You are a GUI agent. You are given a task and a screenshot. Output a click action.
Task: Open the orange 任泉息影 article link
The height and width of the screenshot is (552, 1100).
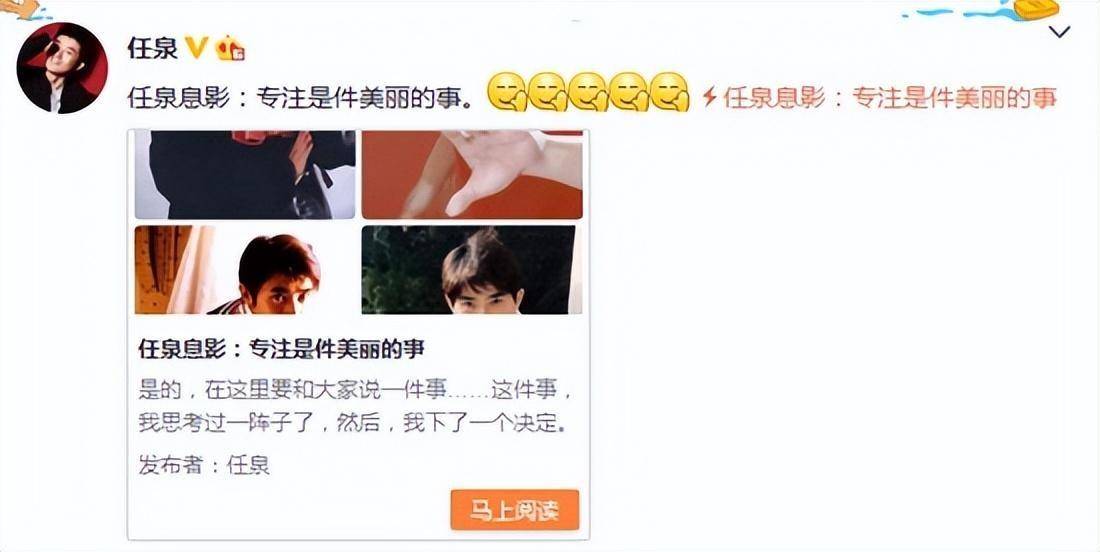point(890,97)
